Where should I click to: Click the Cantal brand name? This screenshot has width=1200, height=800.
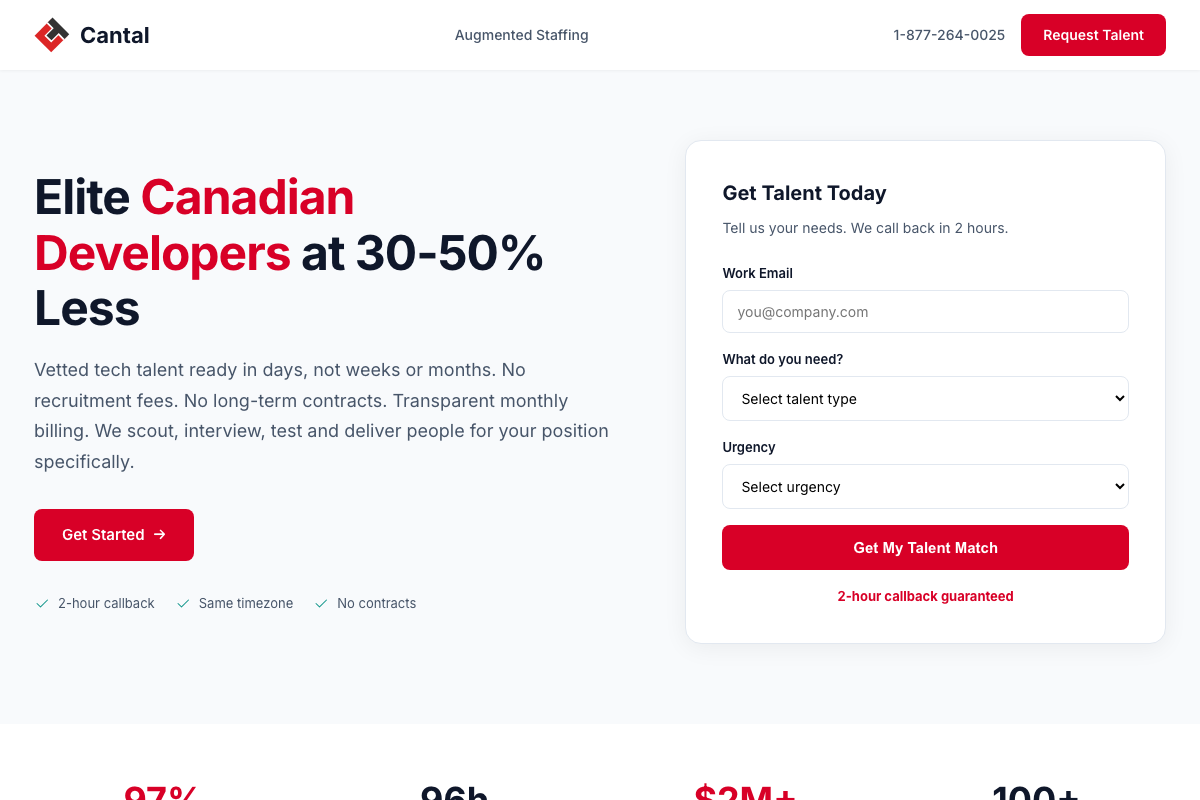[114, 35]
